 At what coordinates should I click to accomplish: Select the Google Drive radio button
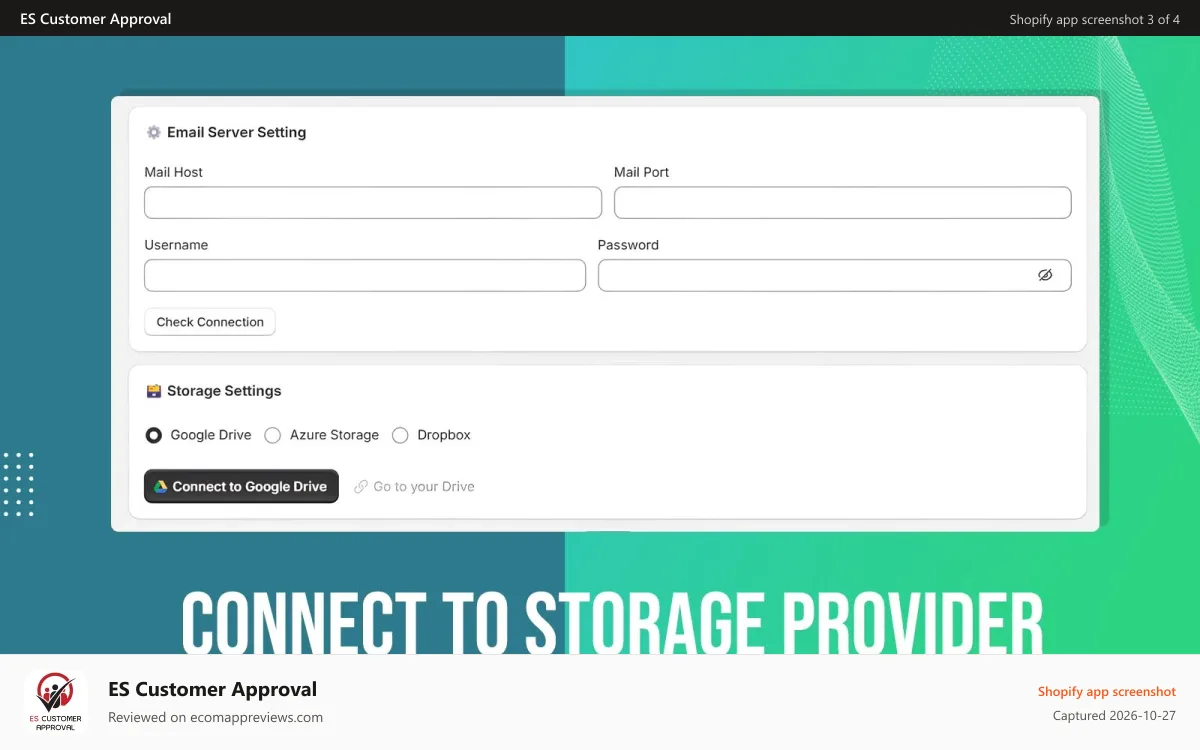tap(154, 435)
